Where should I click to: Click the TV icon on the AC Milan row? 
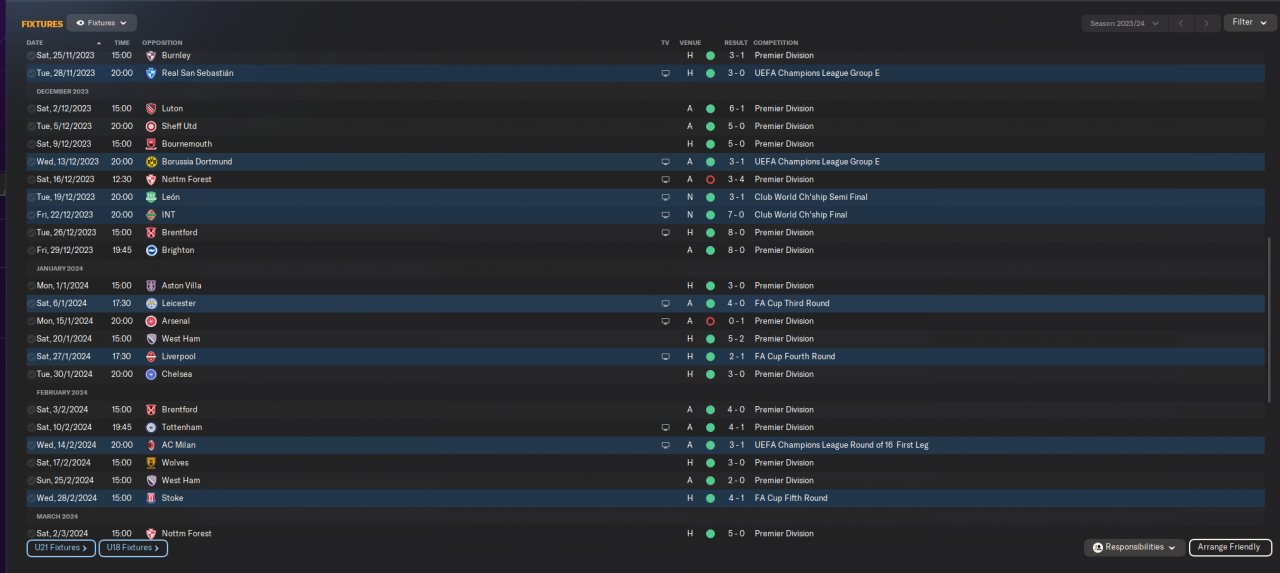(x=665, y=445)
